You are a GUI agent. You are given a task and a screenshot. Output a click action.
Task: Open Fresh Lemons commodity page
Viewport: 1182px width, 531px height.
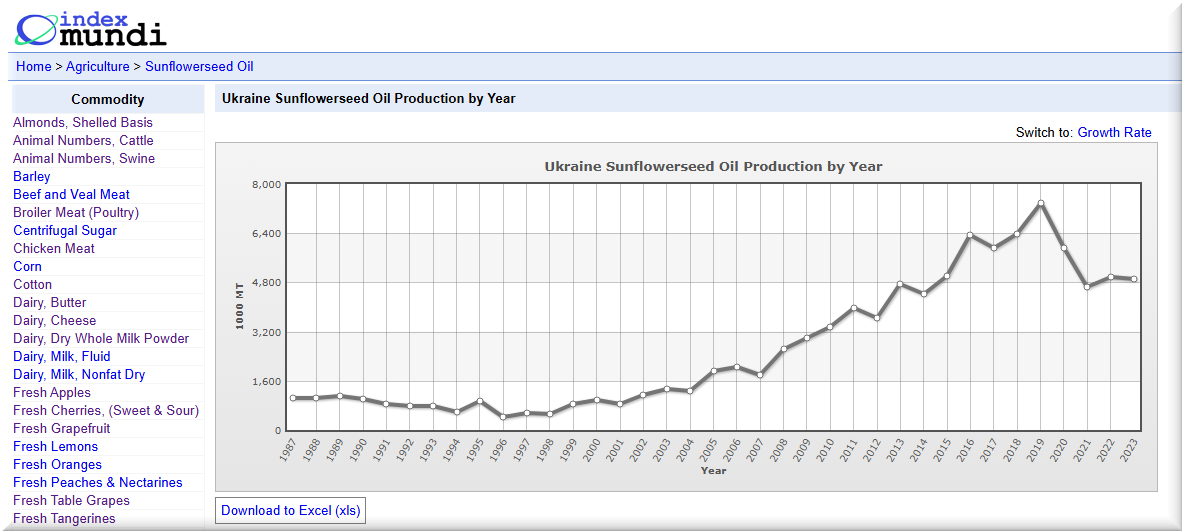[x=56, y=446]
